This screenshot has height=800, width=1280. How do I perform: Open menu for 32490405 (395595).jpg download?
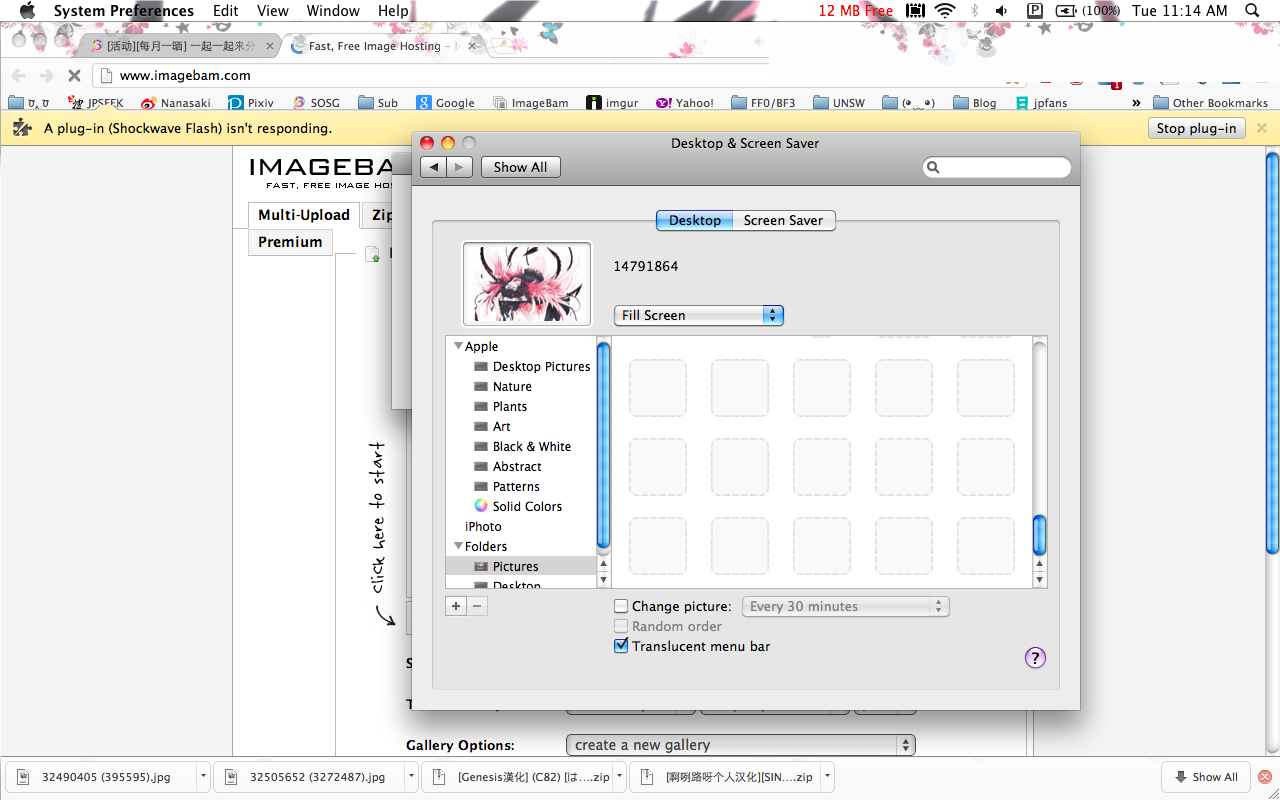(204, 776)
